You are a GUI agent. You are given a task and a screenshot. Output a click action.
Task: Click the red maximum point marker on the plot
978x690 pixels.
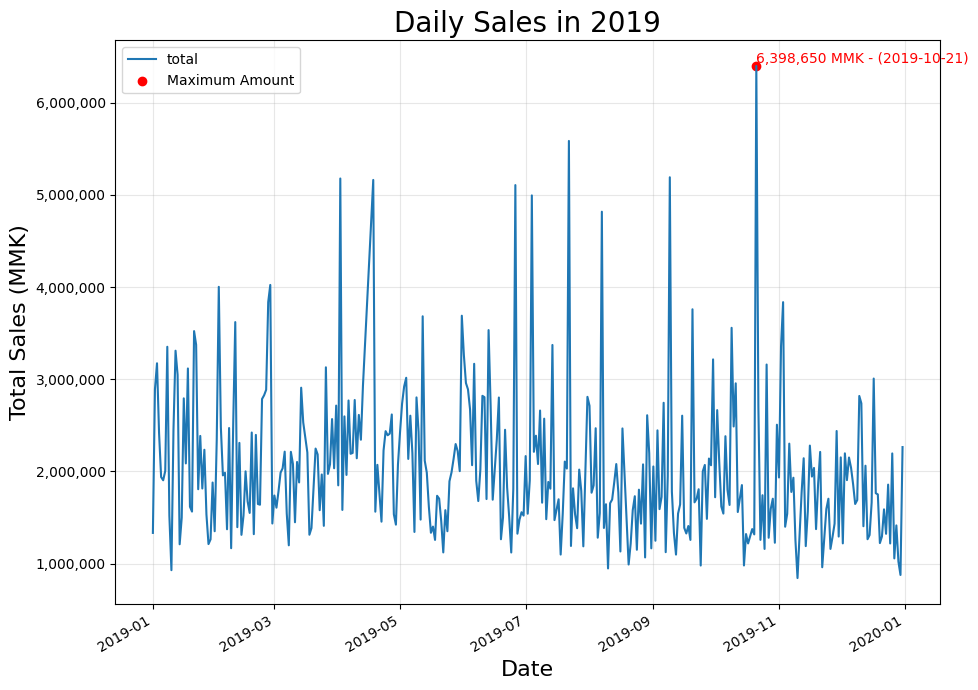coord(756,66)
